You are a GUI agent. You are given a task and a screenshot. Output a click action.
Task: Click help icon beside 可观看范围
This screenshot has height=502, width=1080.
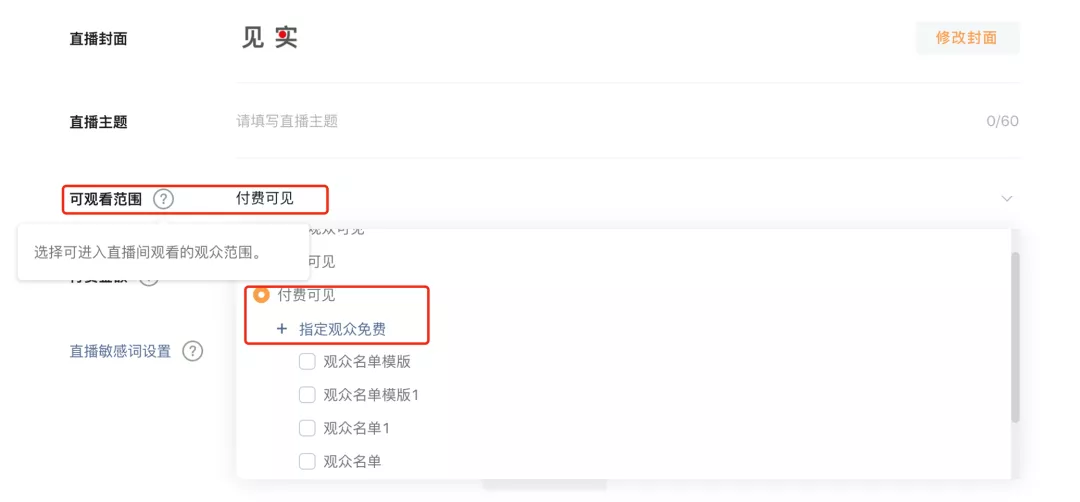tap(163, 199)
